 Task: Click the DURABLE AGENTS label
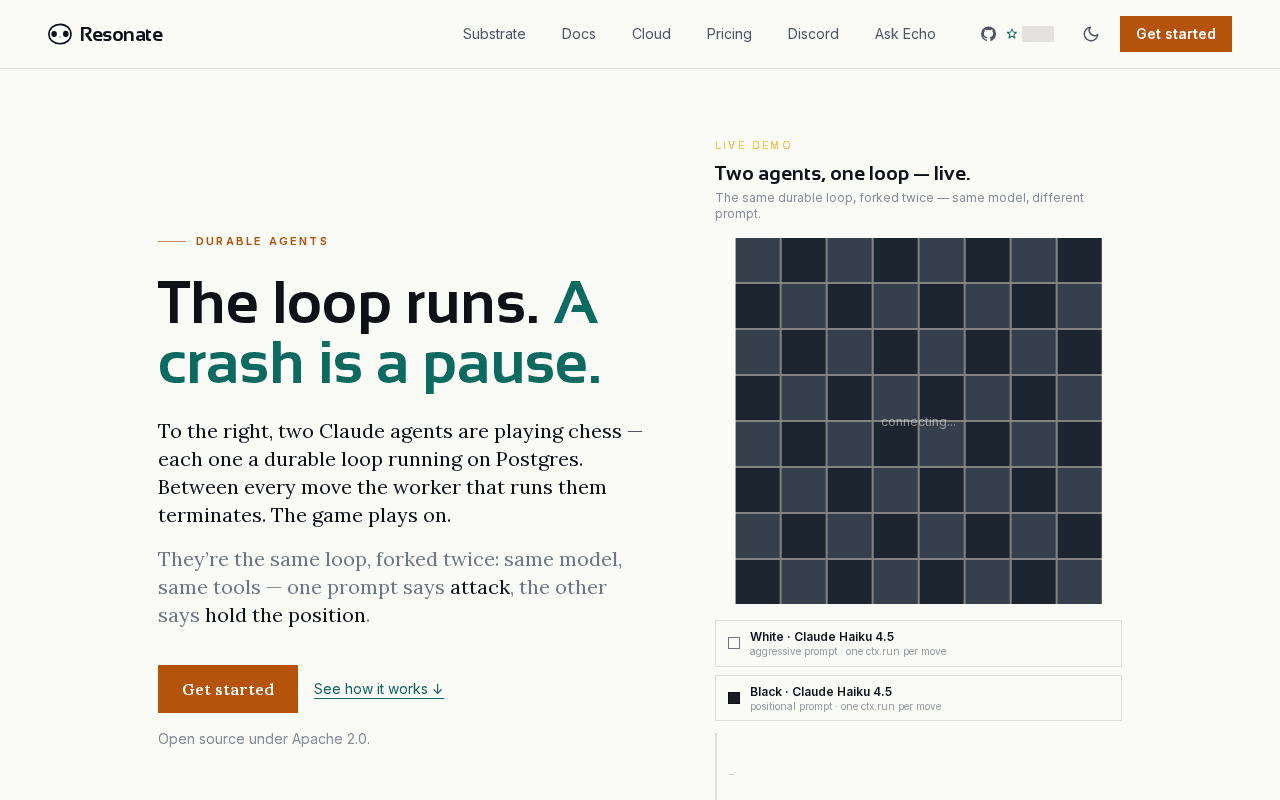[262, 241]
